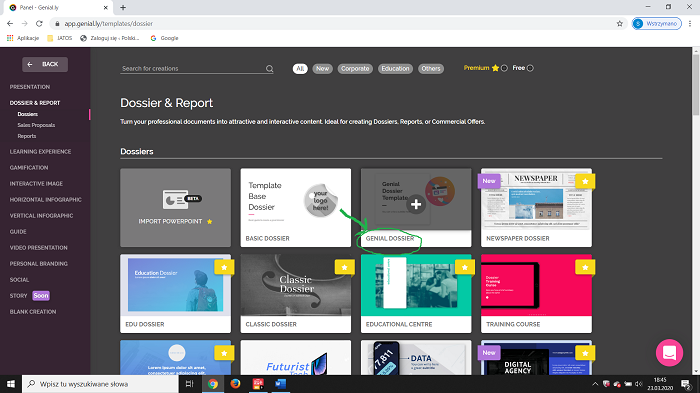Open the chat support bubble
The image size is (700, 393).
point(669,353)
